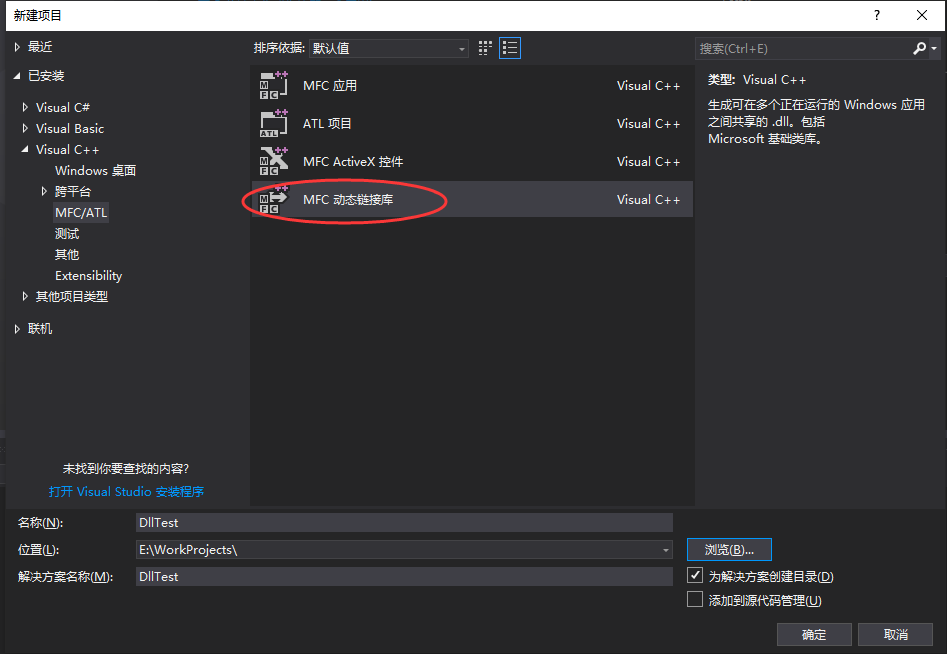Viewport: 947px width, 654px height.
Task: Select the MFC 应用 template name
Action: (x=330, y=86)
